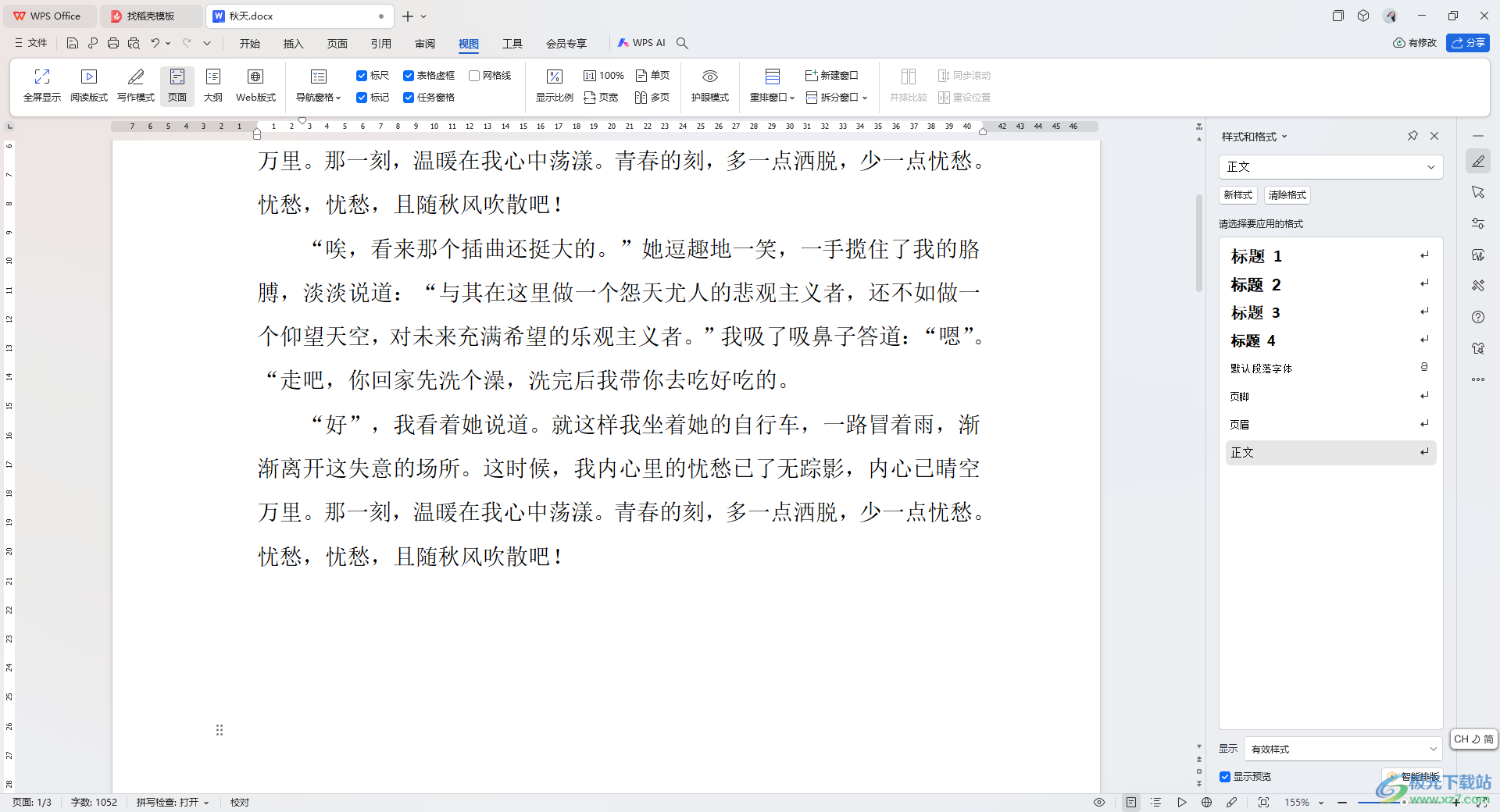Open the 找稻壳模板 tab
This screenshot has height=812, width=1500.
(151, 16)
